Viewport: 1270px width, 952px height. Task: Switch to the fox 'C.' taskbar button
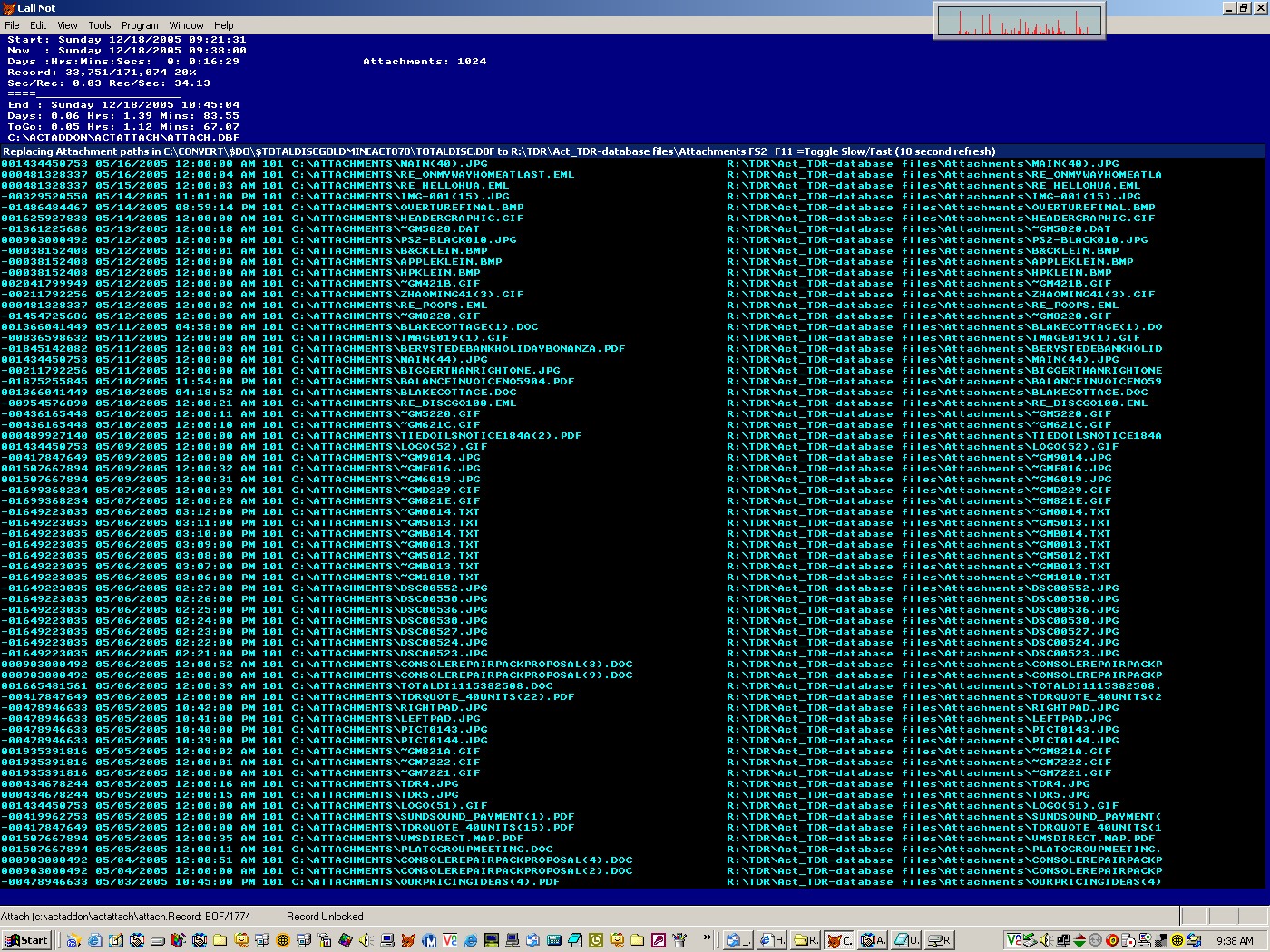click(840, 941)
